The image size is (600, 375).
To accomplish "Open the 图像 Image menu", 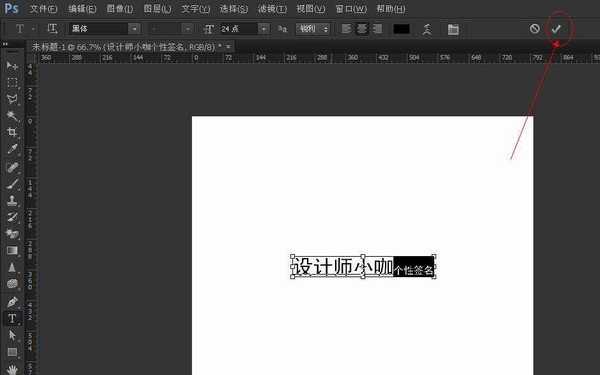I will pos(120,8).
